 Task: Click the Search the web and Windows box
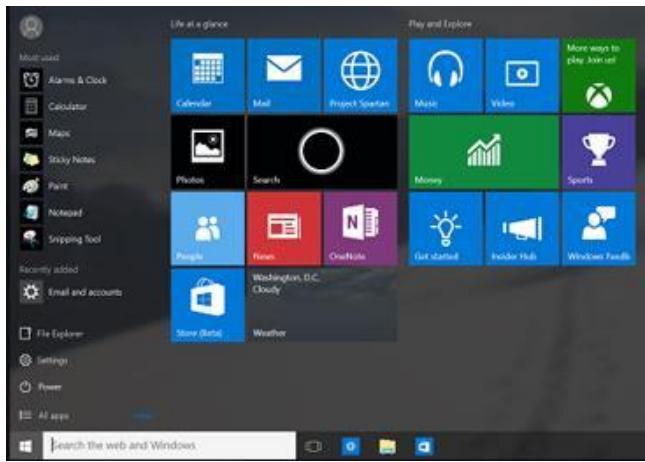[x=169, y=446]
